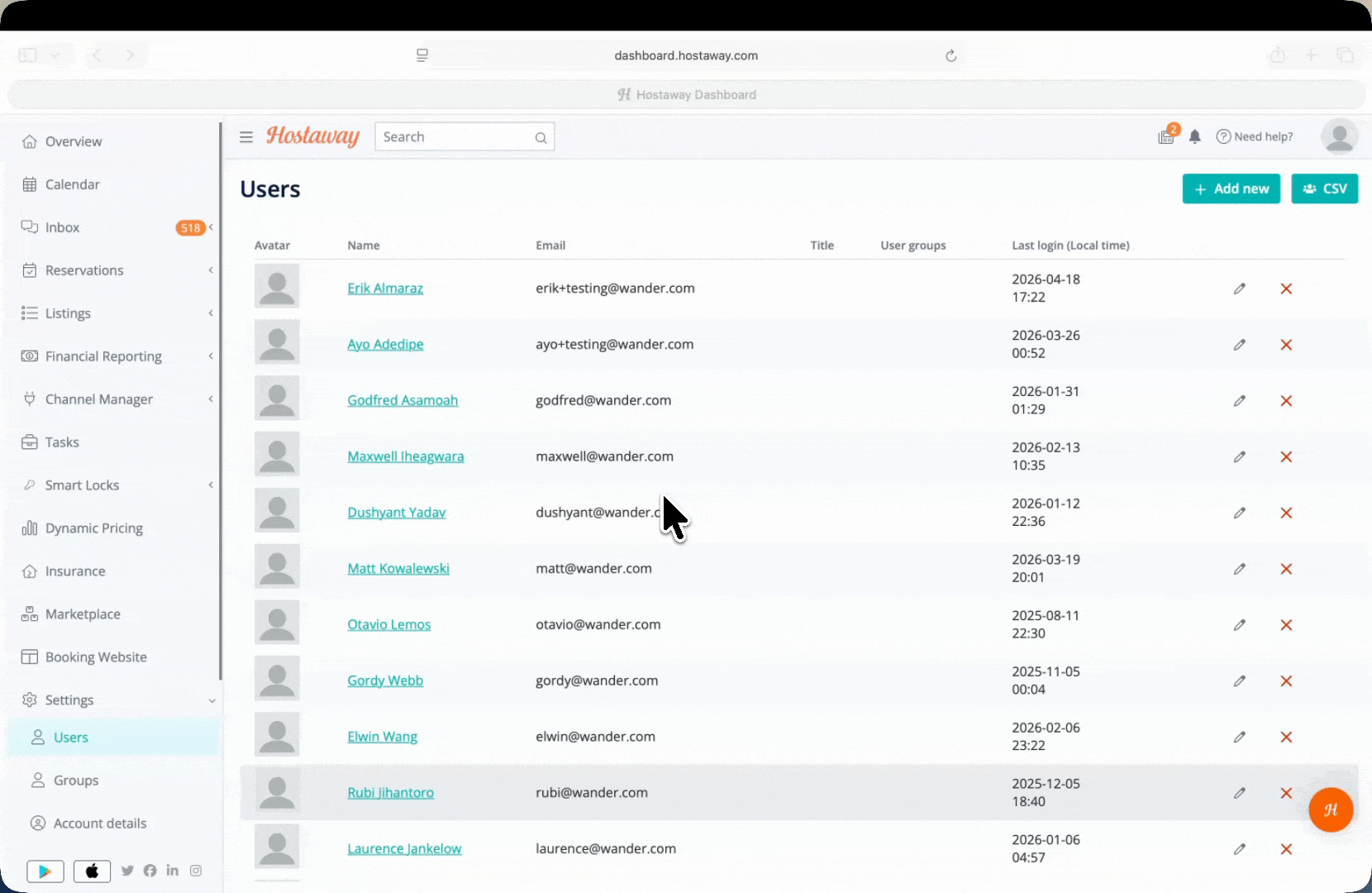Open the hamburger menu icon
The image size is (1372, 893).
[x=246, y=137]
